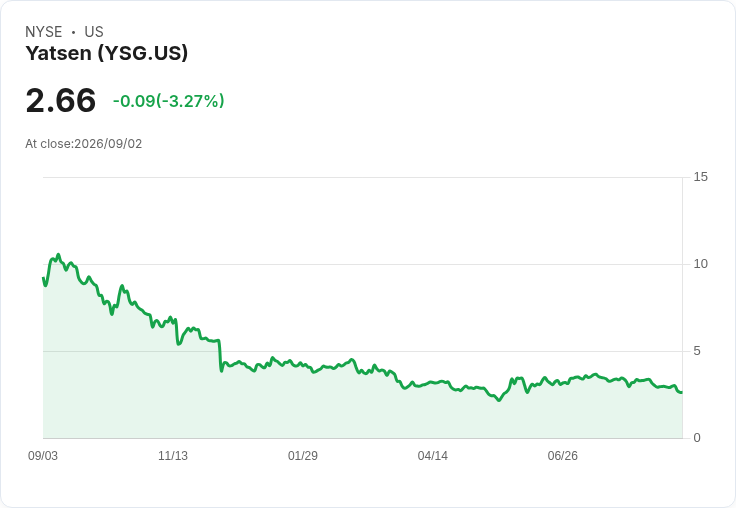Click the 11/13 date axis label

click(x=173, y=455)
